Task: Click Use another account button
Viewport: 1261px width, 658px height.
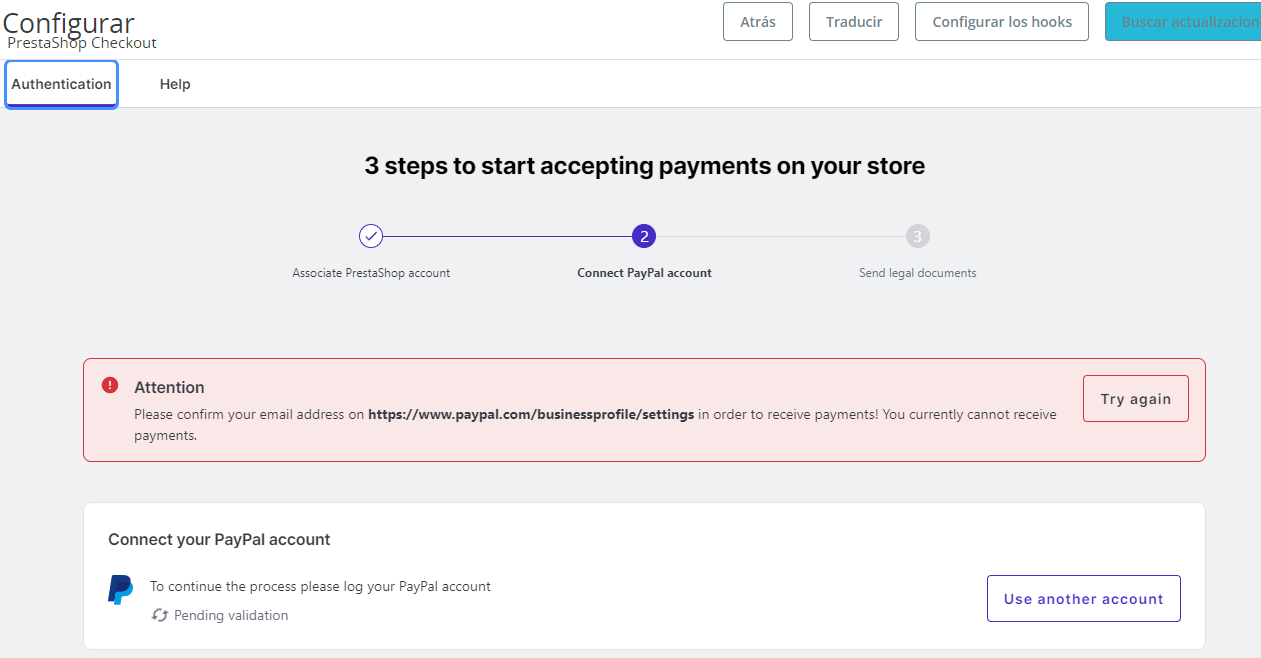Action: pos(1083,599)
